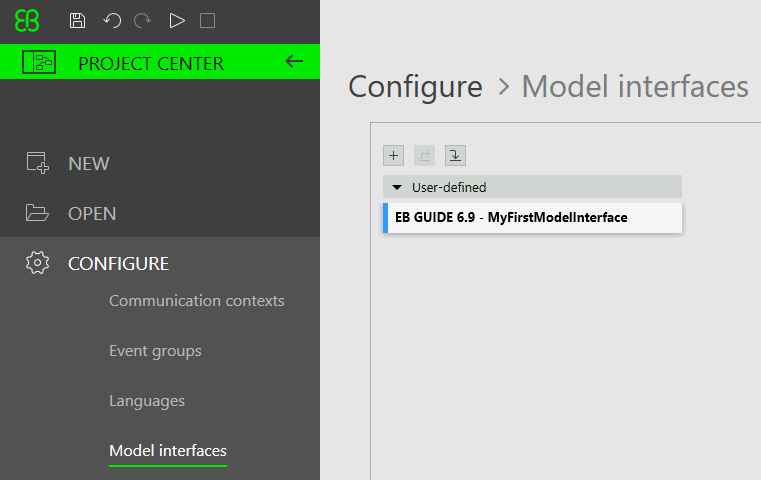Screen dimensions: 761x480
Task: Open the OPEN menu item
Action: coord(92,214)
